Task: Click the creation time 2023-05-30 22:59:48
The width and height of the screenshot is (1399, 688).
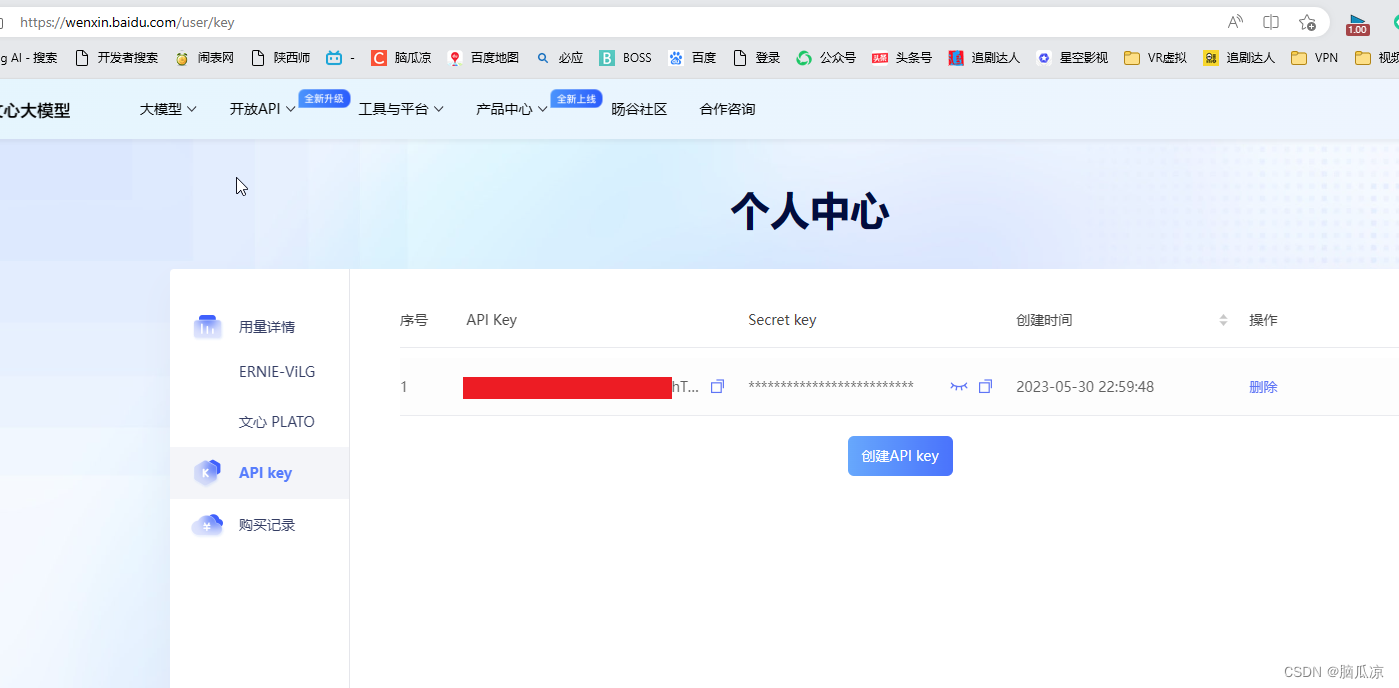Action: 1085,387
